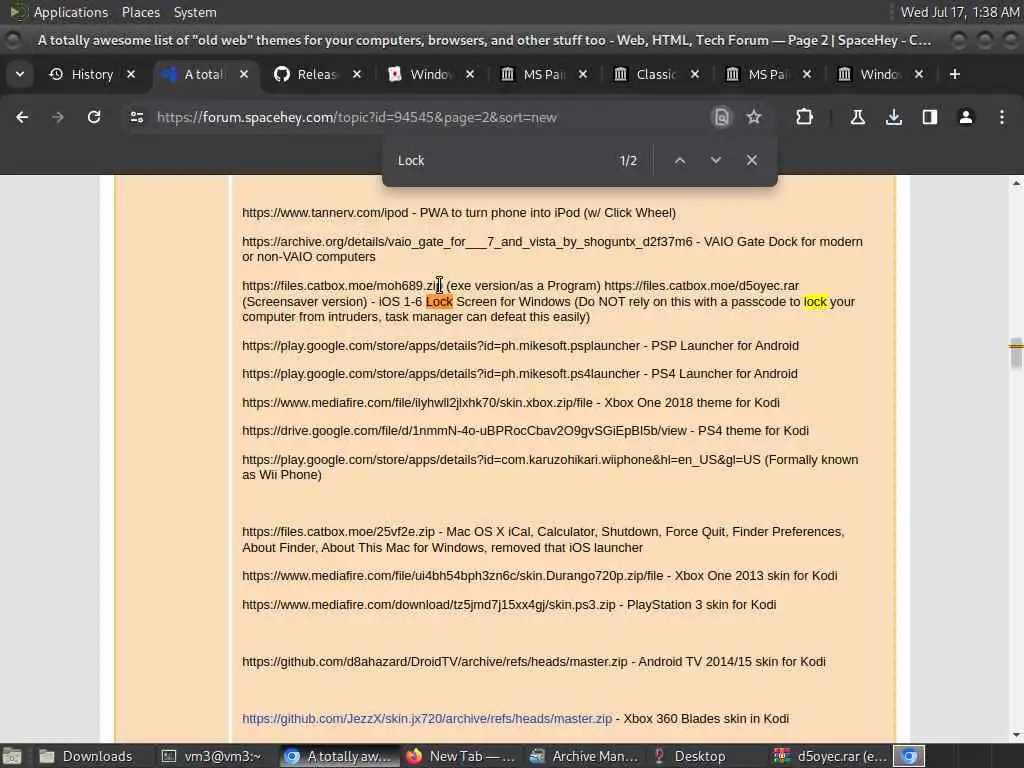
Task: Close the last Windows archive tab
Action: 919,74
